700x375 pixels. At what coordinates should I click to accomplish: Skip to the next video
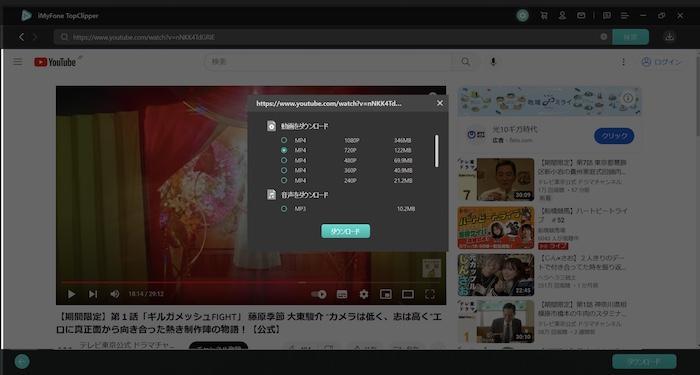tap(93, 294)
